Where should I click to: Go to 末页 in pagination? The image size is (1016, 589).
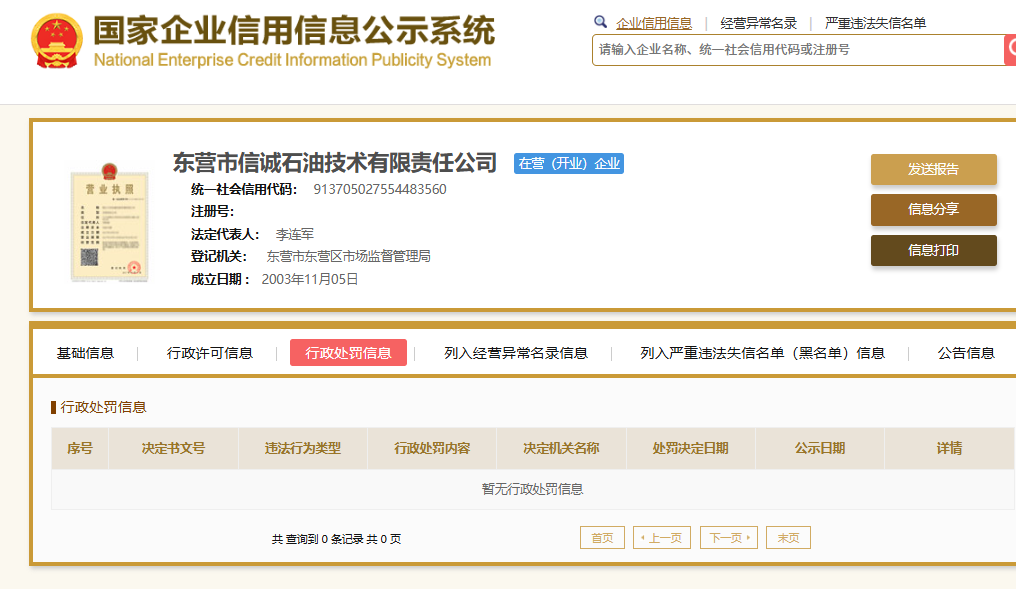tap(789, 538)
